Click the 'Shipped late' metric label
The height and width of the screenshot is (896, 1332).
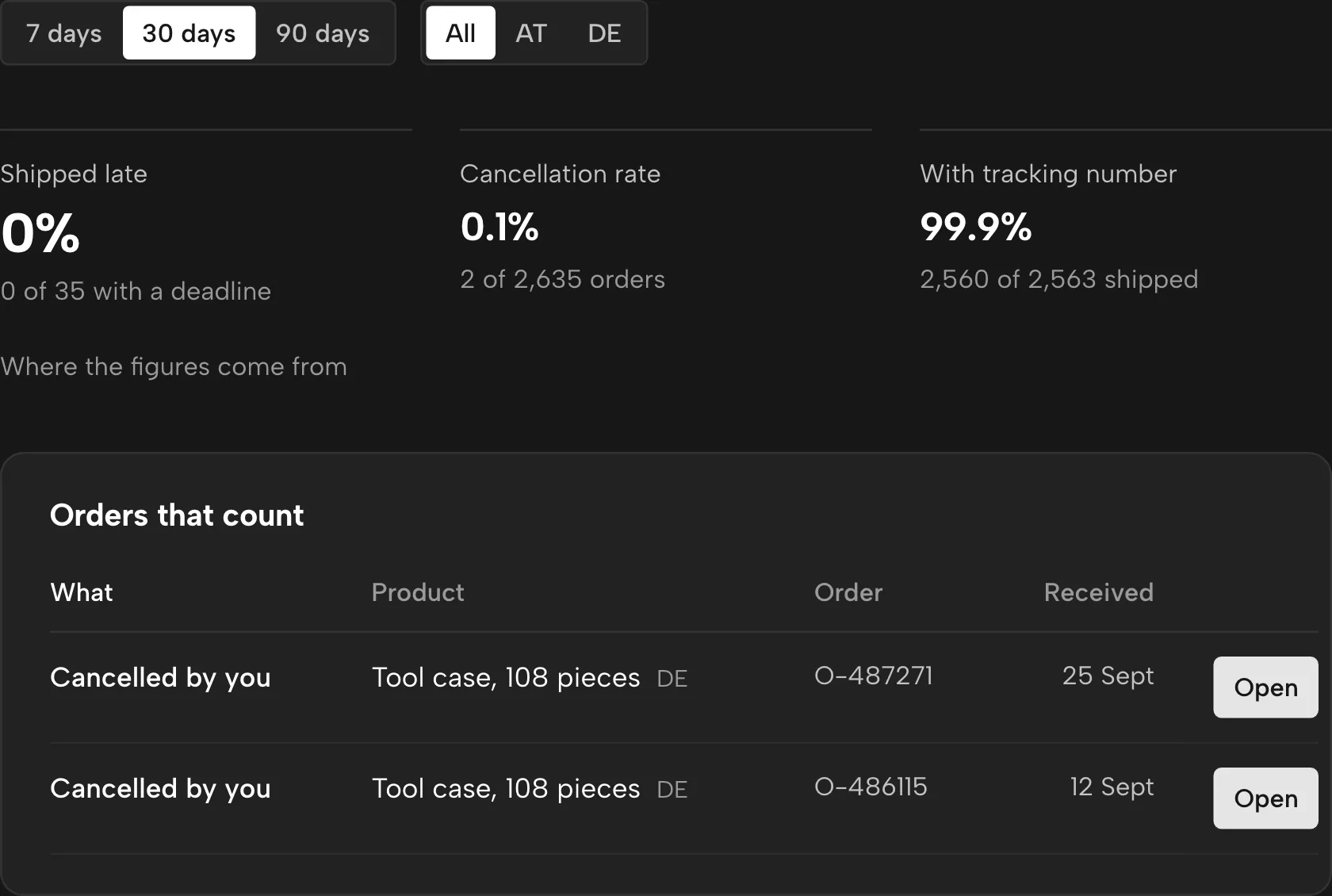pos(74,174)
